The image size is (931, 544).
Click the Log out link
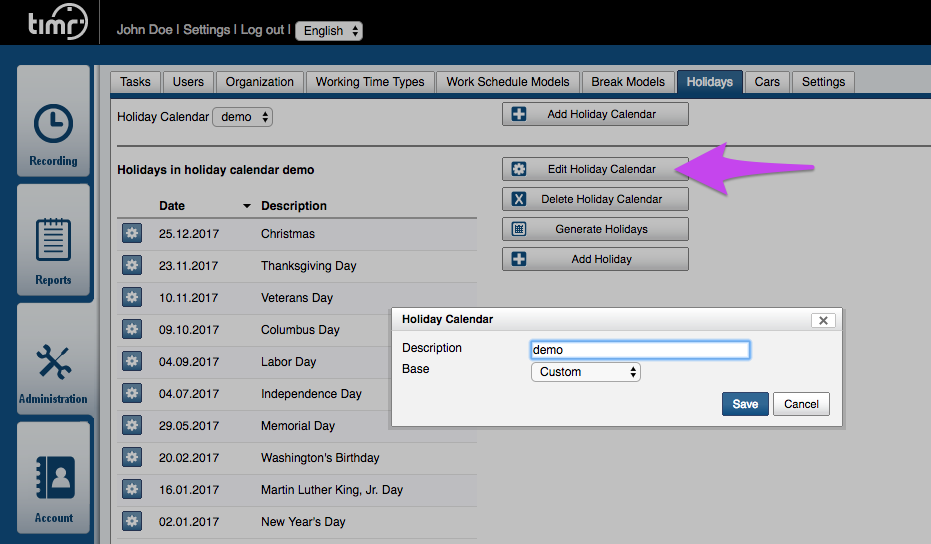point(262,30)
